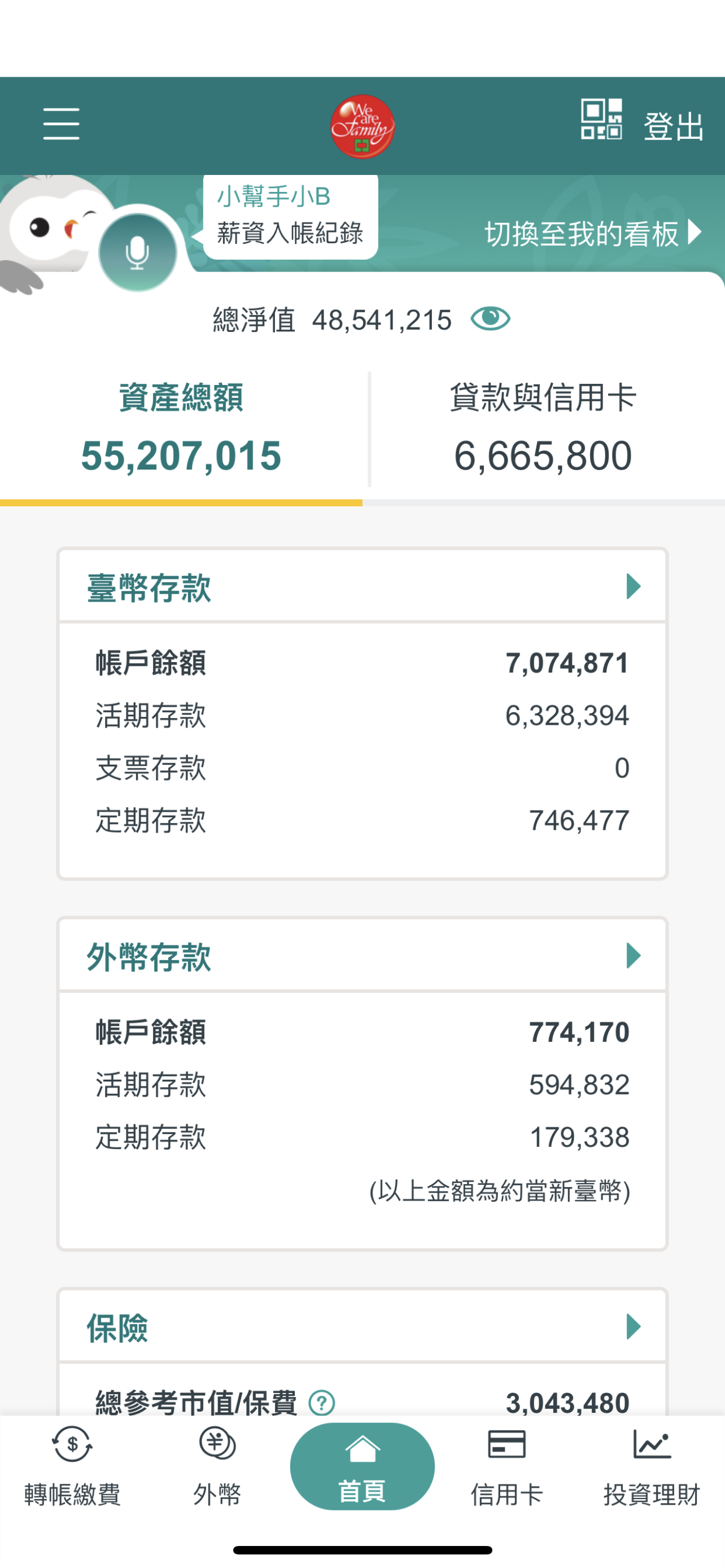Tap the owl mascot helper
Image resolution: width=725 pixels, height=1568 pixels.
49,228
